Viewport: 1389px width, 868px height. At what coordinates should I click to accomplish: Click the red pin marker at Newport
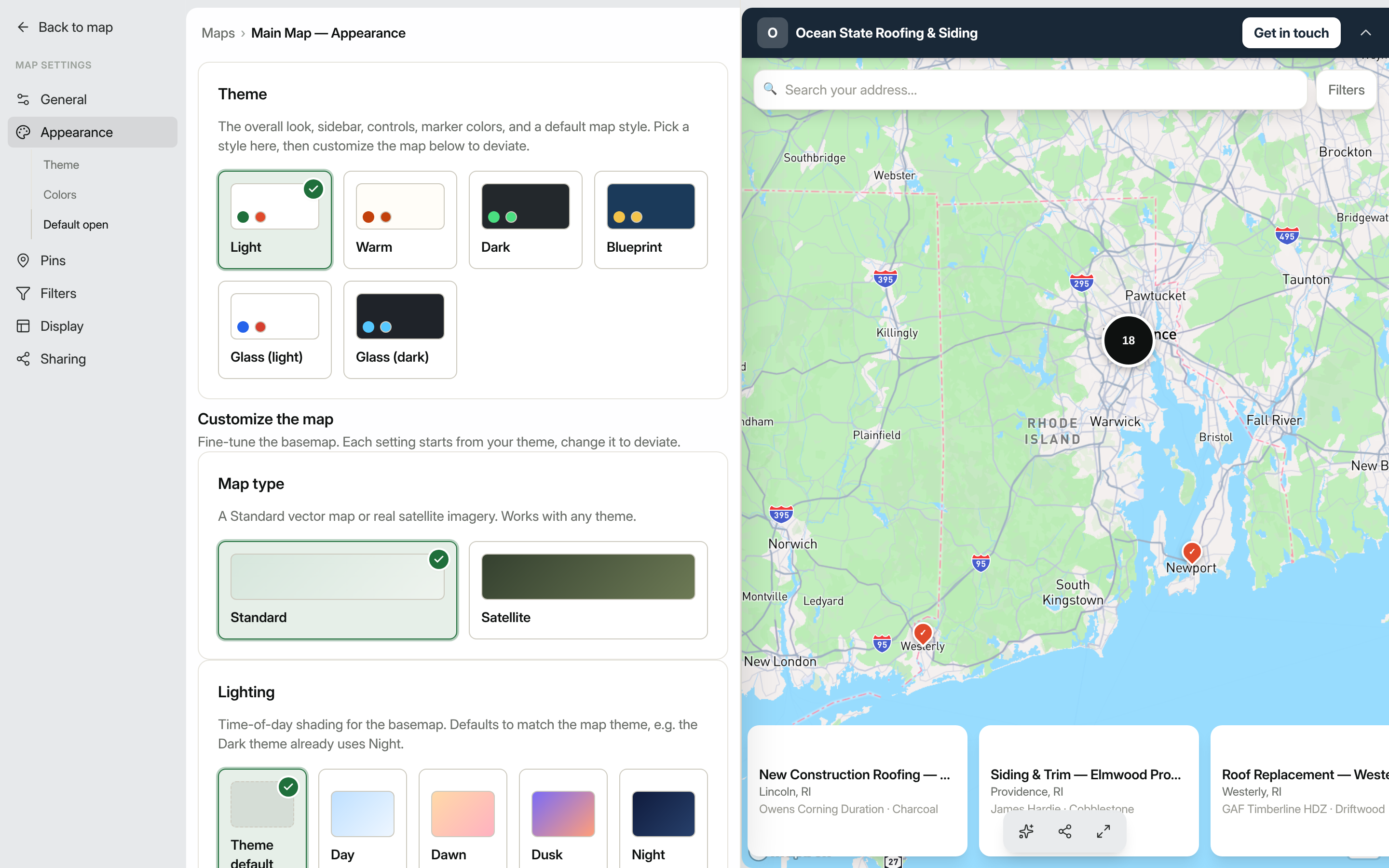point(1192,552)
